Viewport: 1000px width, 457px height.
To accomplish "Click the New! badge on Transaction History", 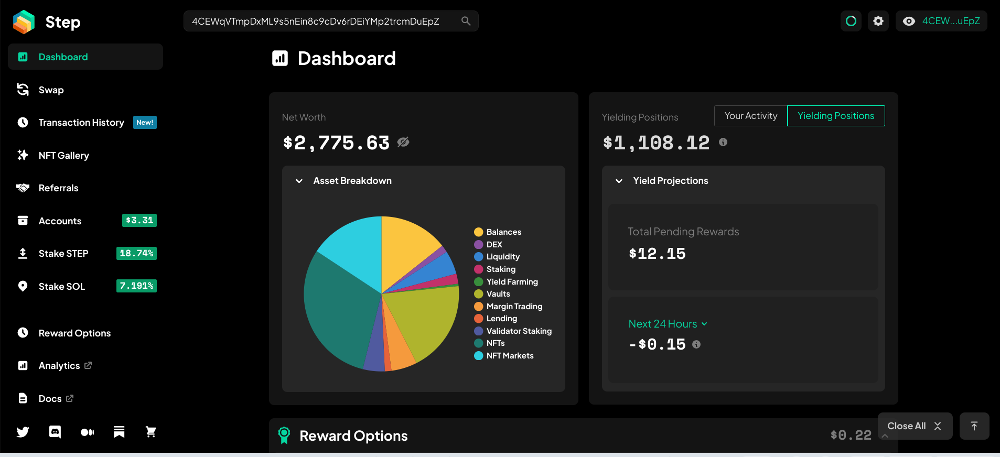I will [145, 122].
